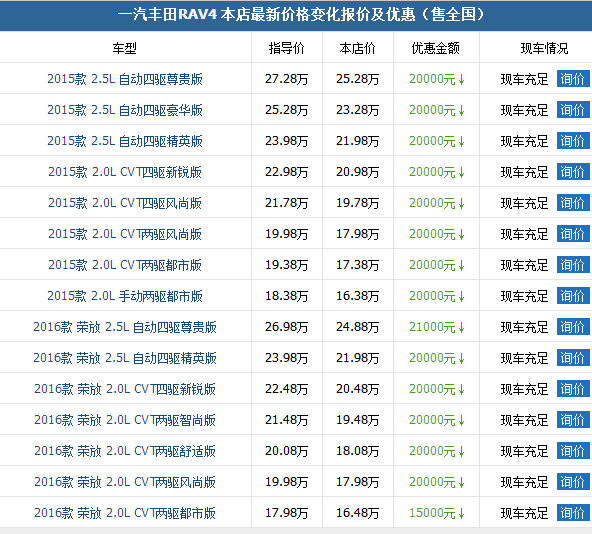
Task: Click 询价 for 2016款 荣放 2.5L 自动四驱精英版
Action: 573,358
